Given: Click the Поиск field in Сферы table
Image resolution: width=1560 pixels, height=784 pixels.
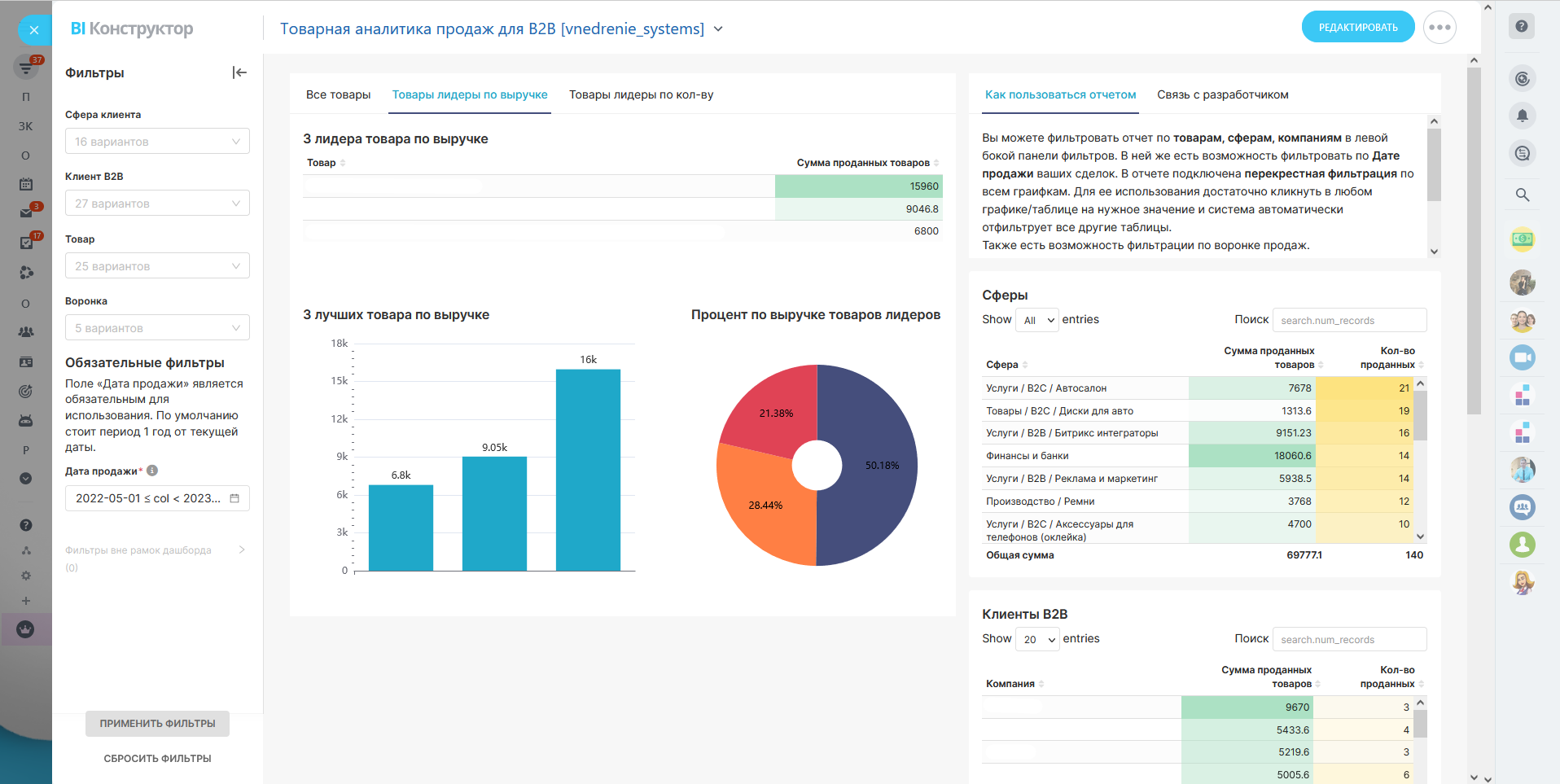Looking at the screenshot, I should click(x=1349, y=320).
